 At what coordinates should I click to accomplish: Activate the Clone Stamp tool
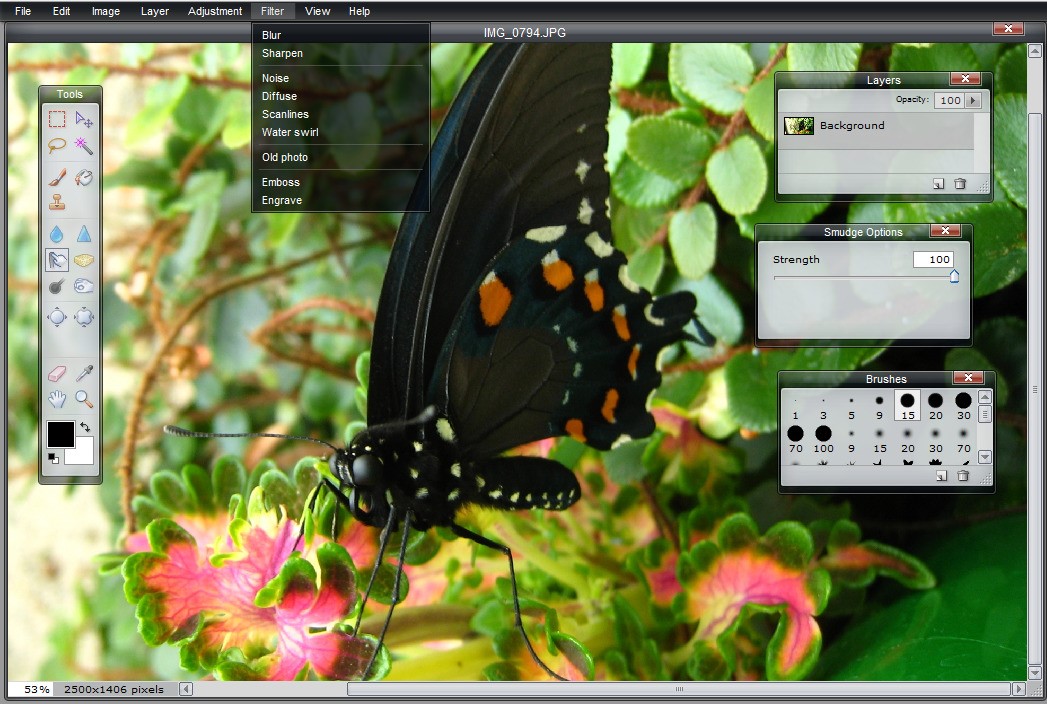click(57, 202)
